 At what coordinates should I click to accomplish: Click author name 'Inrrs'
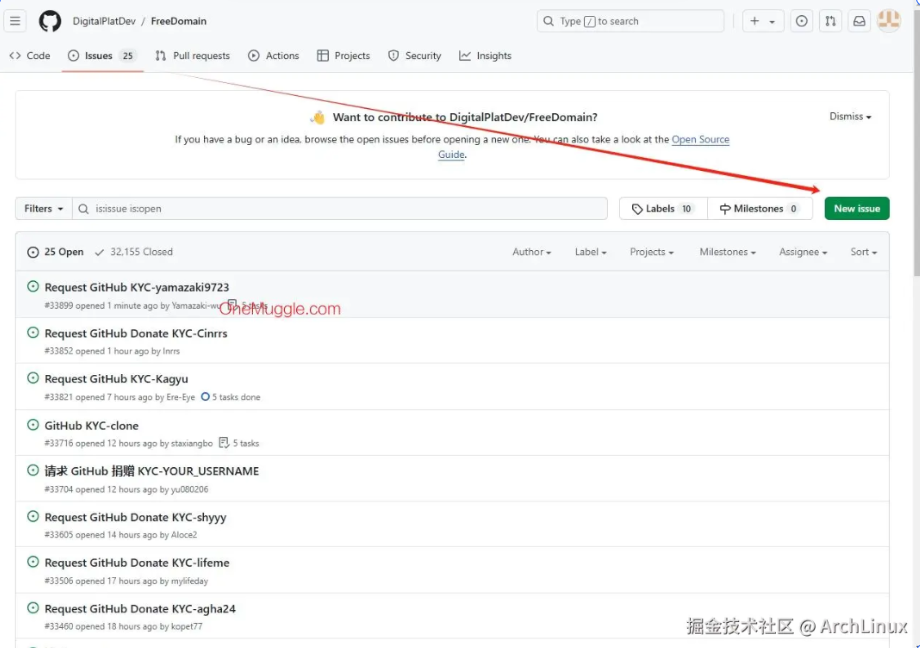pyautogui.click(x=171, y=351)
